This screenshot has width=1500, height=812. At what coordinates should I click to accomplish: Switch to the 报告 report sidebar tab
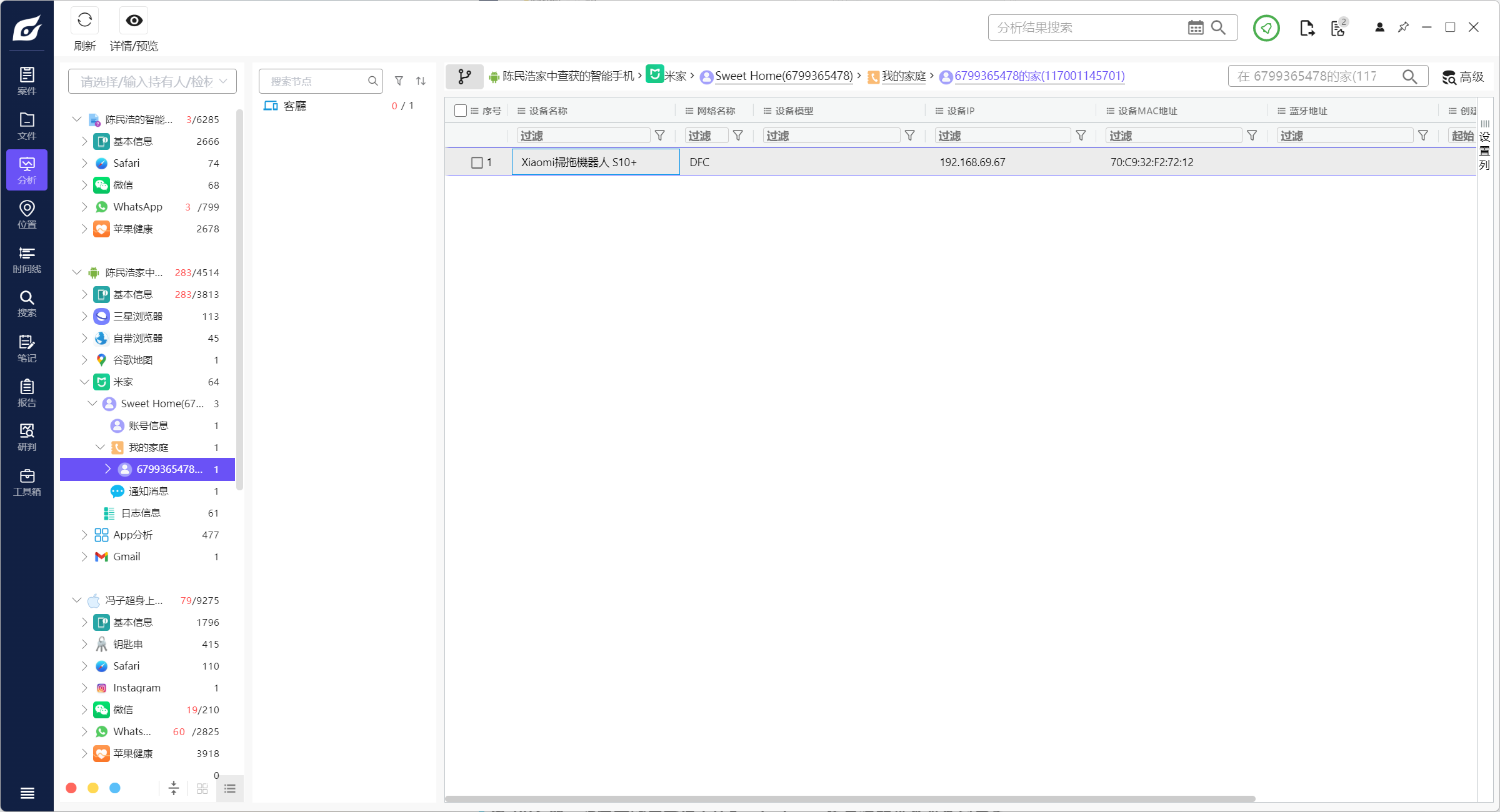(27, 393)
